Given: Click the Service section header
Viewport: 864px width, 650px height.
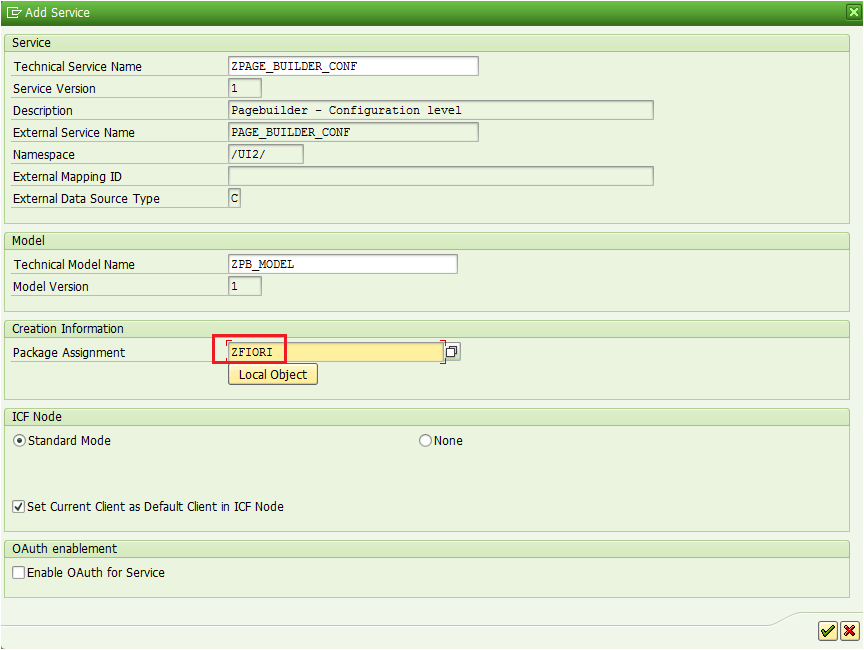Looking at the screenshot, I should 31,42.
